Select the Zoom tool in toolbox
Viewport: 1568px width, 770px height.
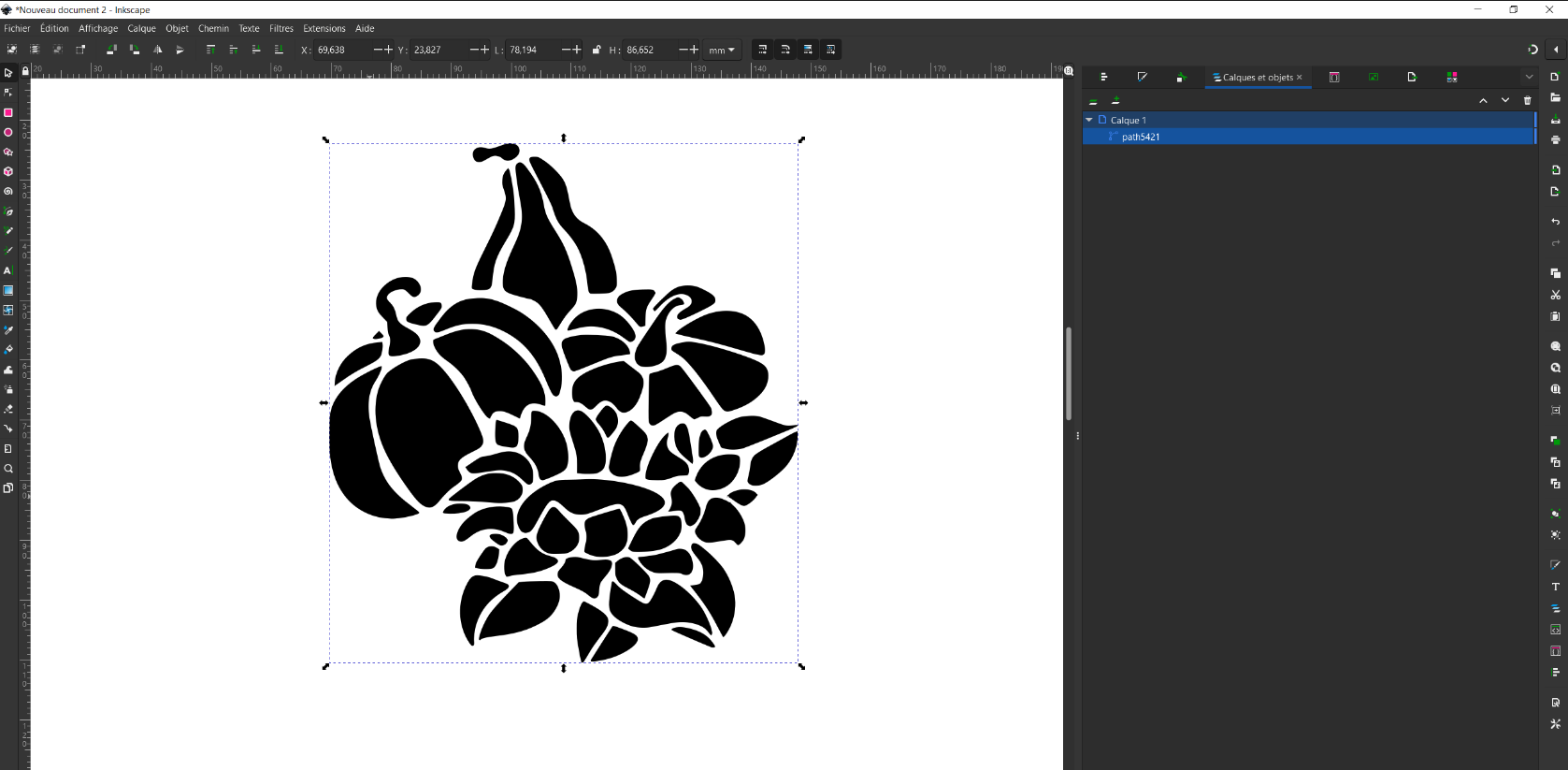tap(8, 469)
